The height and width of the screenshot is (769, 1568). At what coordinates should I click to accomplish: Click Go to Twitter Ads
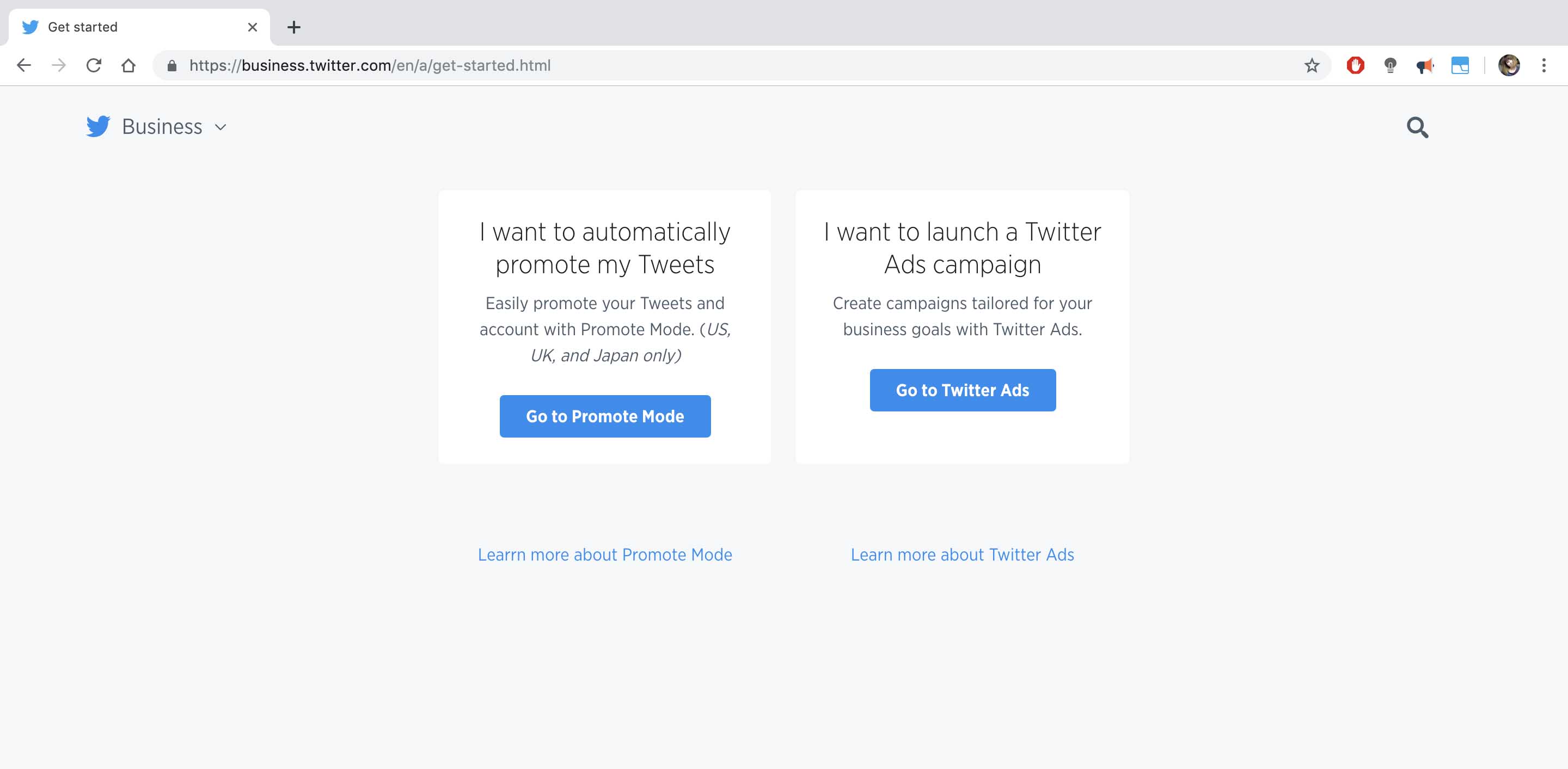pyautogui.click(x=963, y=390)
